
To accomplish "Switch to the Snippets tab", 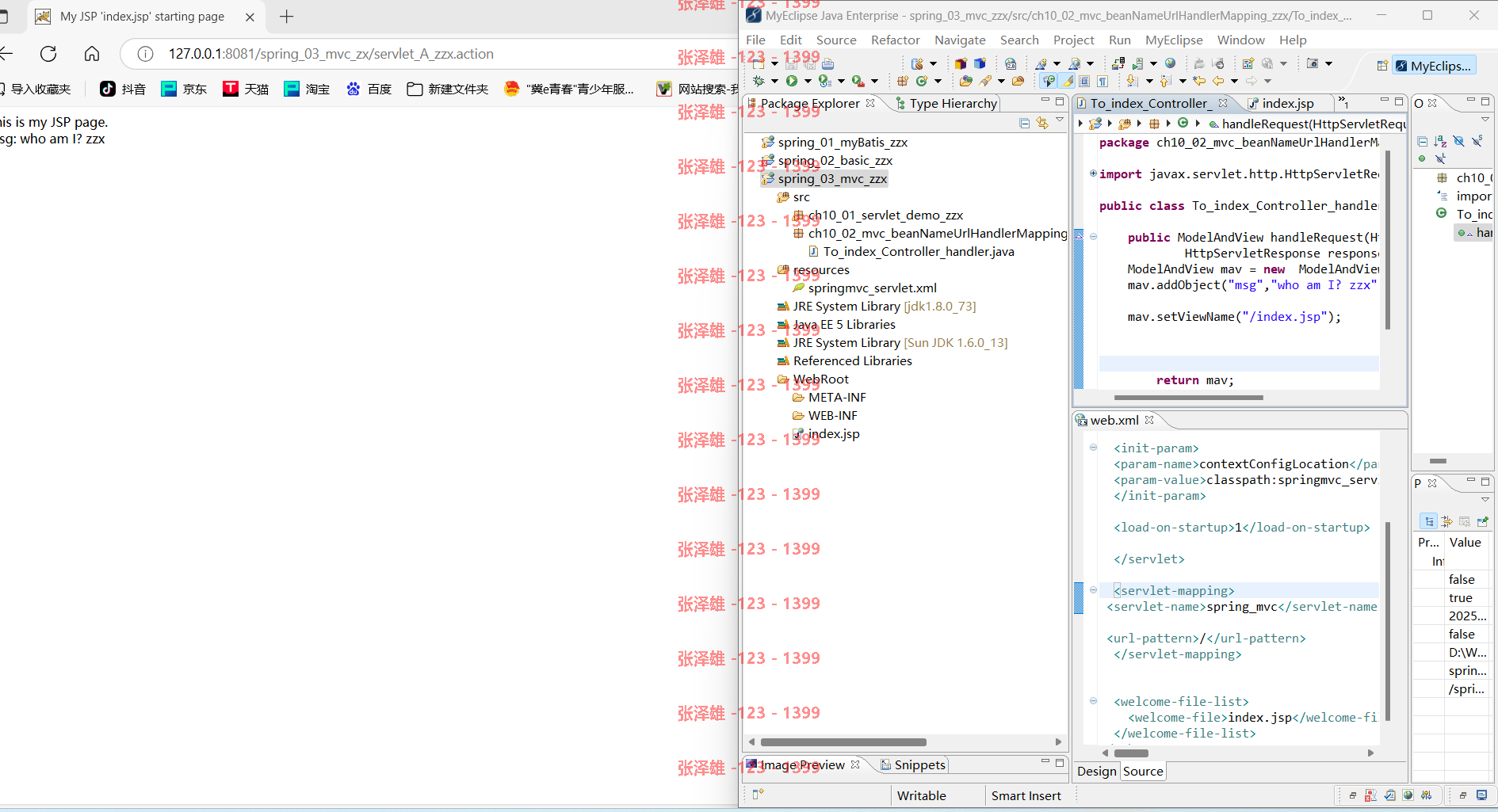I will pyautogui.click(x=913, y=764).
